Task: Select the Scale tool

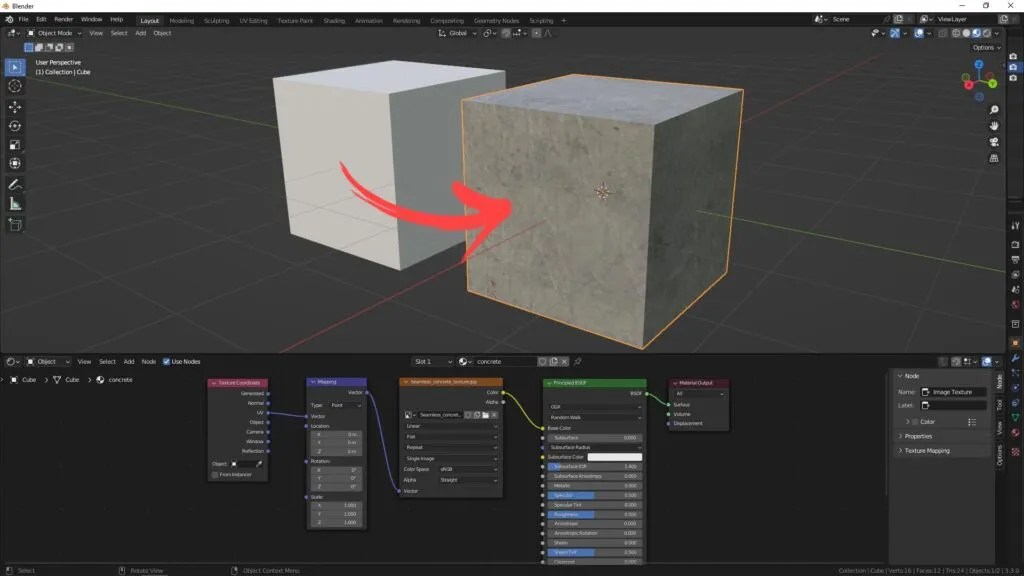Action: click(x=14, y=146)
